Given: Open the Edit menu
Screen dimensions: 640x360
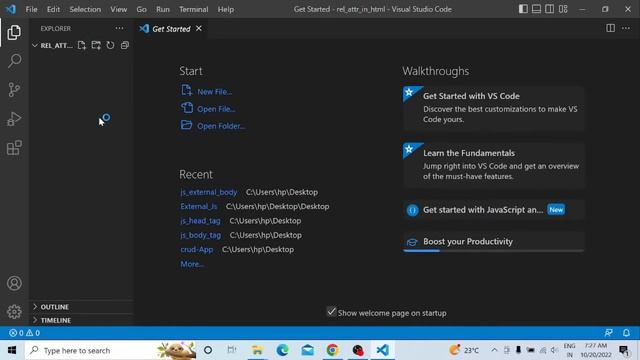Looking at the screenshot, I should point(53,9).
